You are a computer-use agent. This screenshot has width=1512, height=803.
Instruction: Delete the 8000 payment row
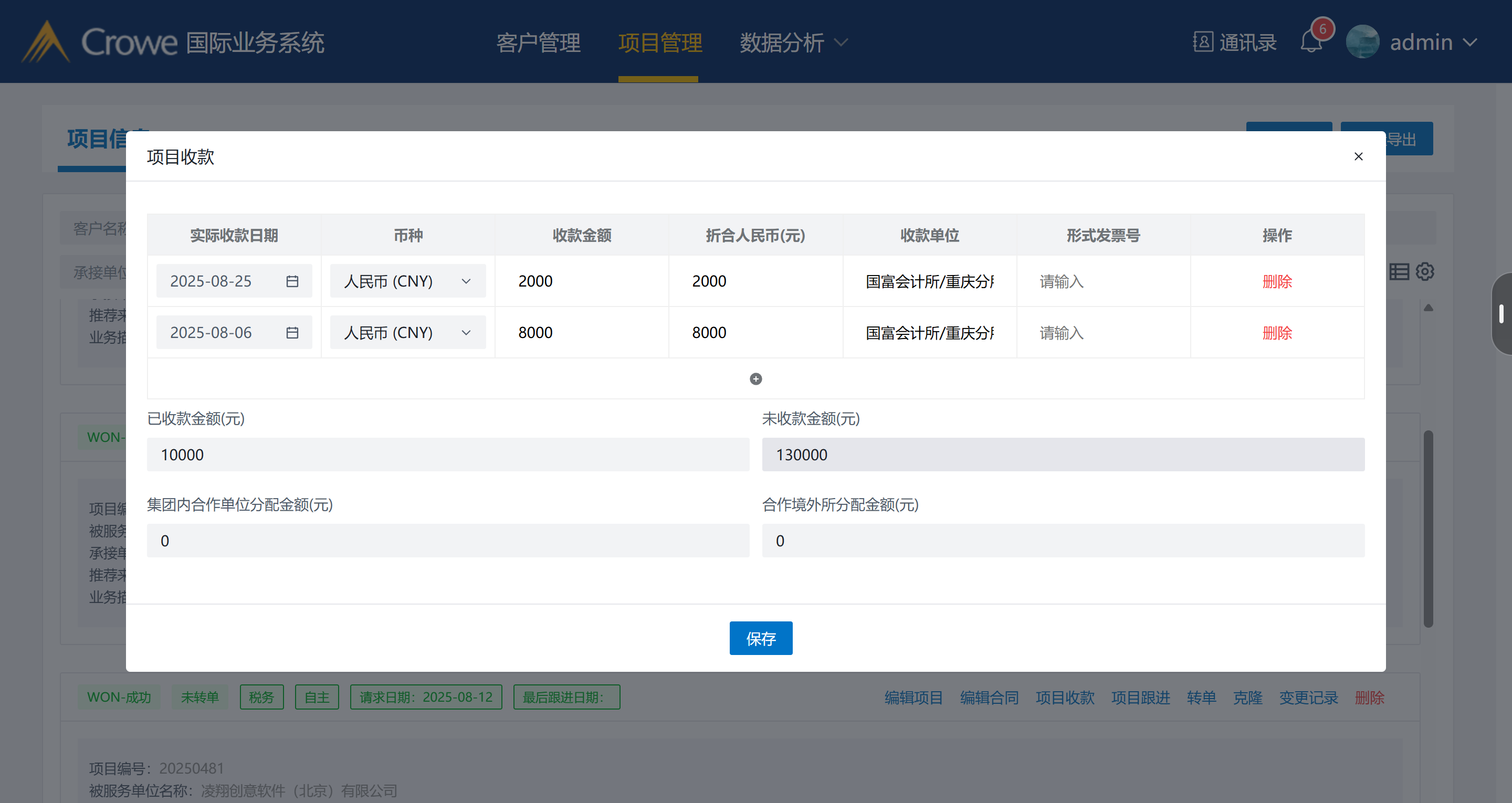click(x=1277, y=333)
